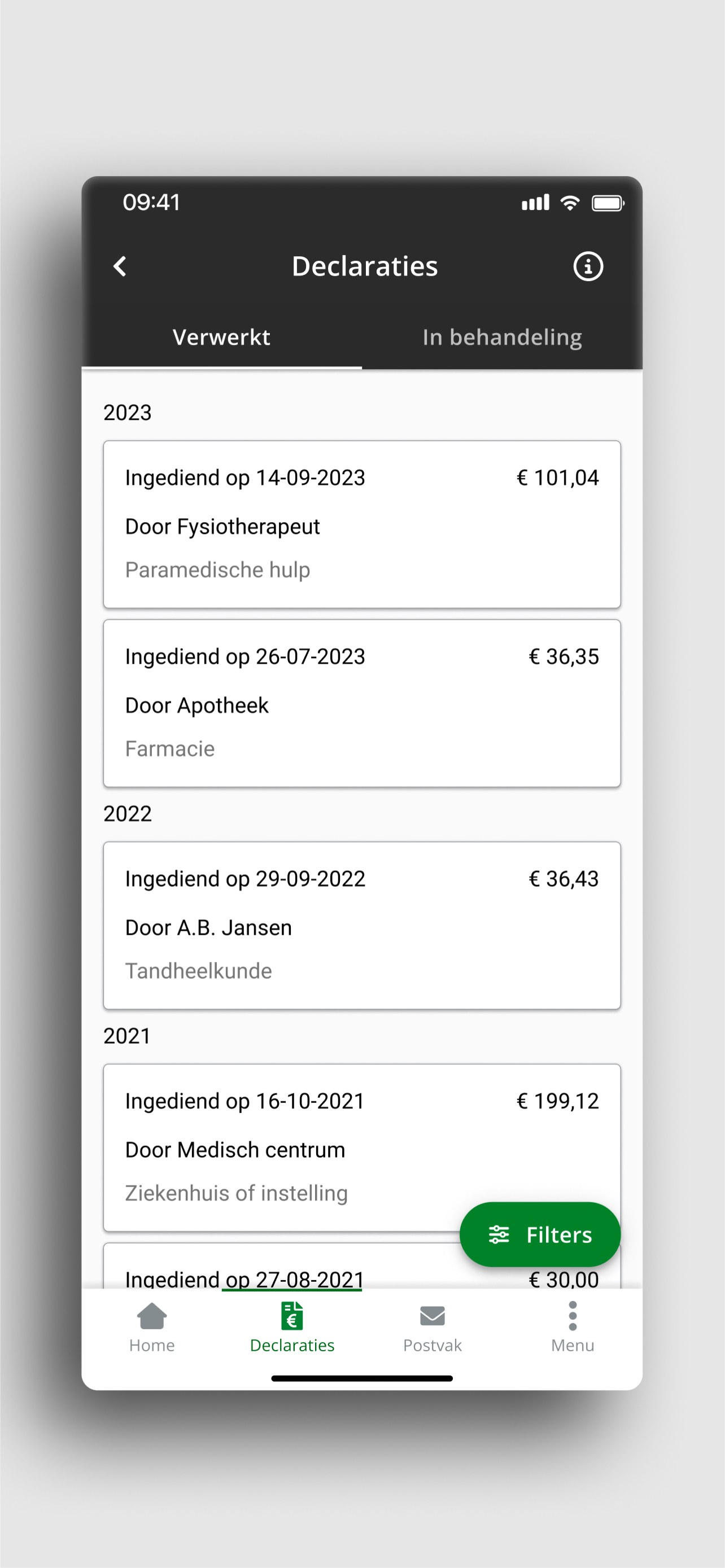Tap the battery status icon
Viewport: 725px width, 1568px height.
tap(608, 203)
